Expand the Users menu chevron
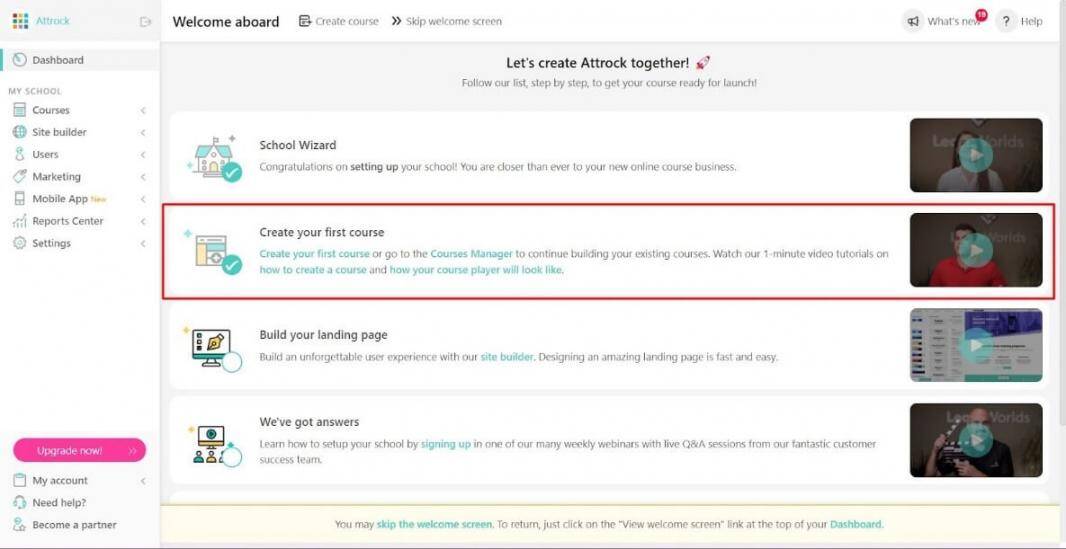This screenshot has height=549, width=1066. pyautogui.click(x=143, y=155)
